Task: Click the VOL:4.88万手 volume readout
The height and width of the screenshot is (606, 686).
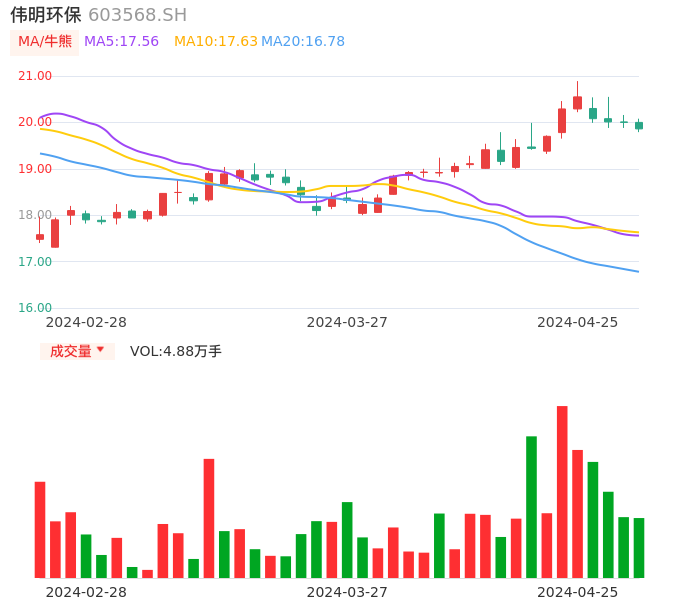Action: click(176, 351)
